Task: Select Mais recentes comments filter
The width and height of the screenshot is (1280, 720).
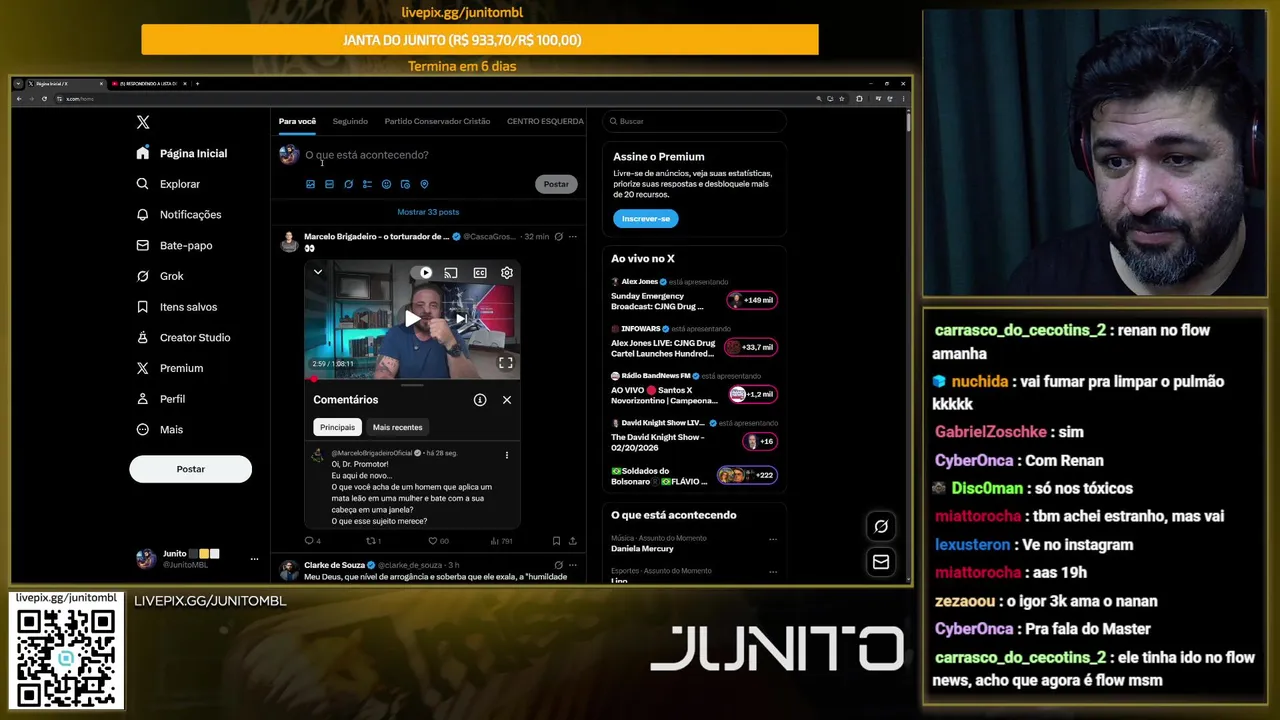Action: 398,427
